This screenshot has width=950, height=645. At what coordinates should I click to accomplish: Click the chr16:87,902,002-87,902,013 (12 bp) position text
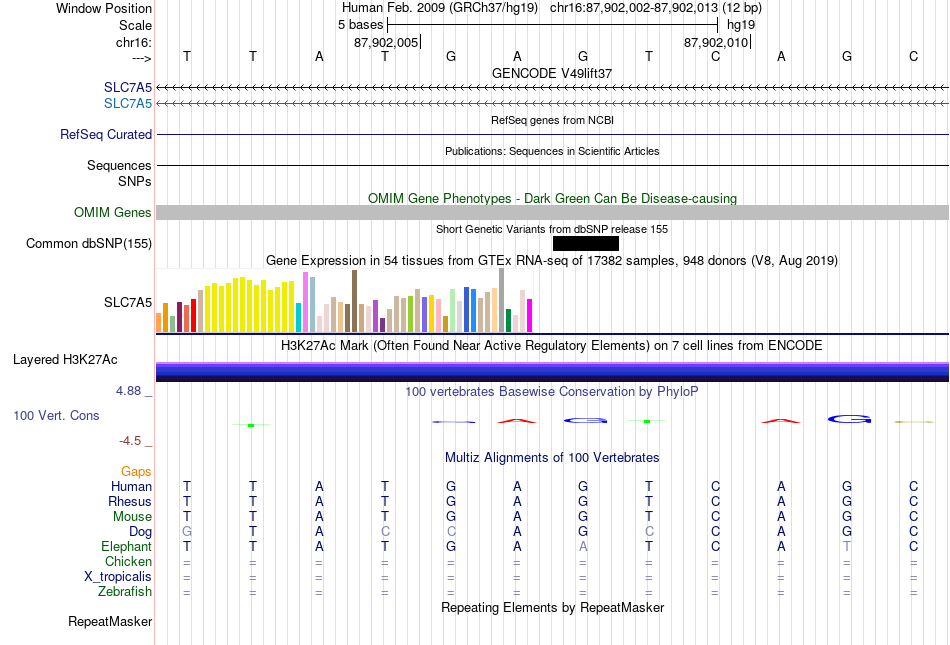pos(656,8)
